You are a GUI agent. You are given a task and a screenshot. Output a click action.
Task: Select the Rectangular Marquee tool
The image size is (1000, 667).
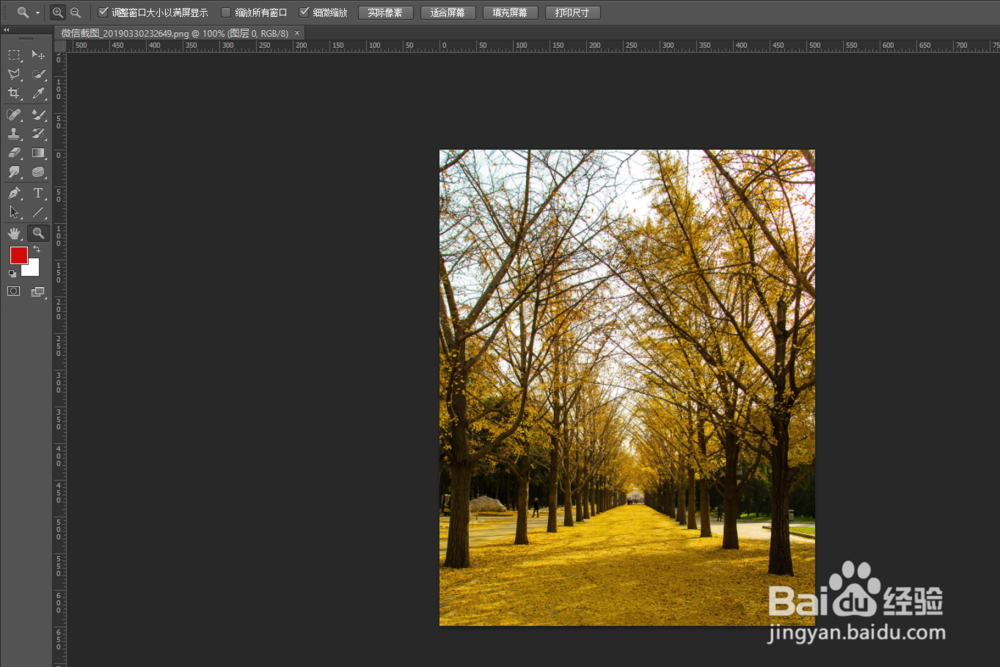tap(14, 55)
